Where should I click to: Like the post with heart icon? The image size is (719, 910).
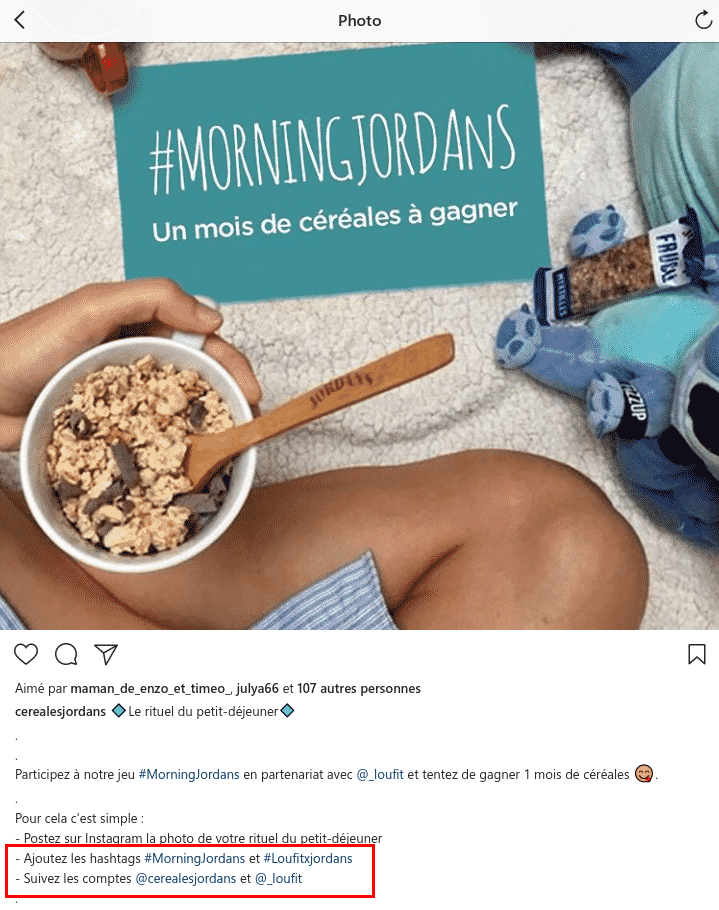click(26, 654)
